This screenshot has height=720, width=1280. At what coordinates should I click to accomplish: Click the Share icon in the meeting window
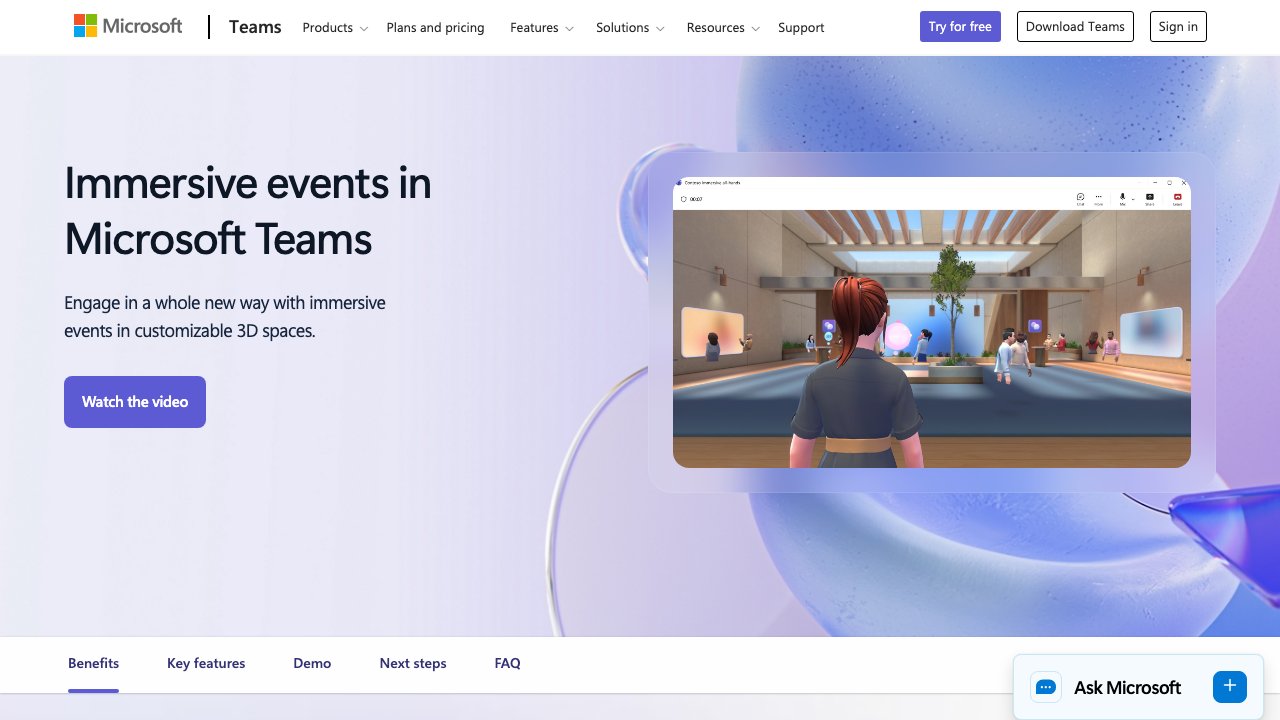coord(1149,197)
